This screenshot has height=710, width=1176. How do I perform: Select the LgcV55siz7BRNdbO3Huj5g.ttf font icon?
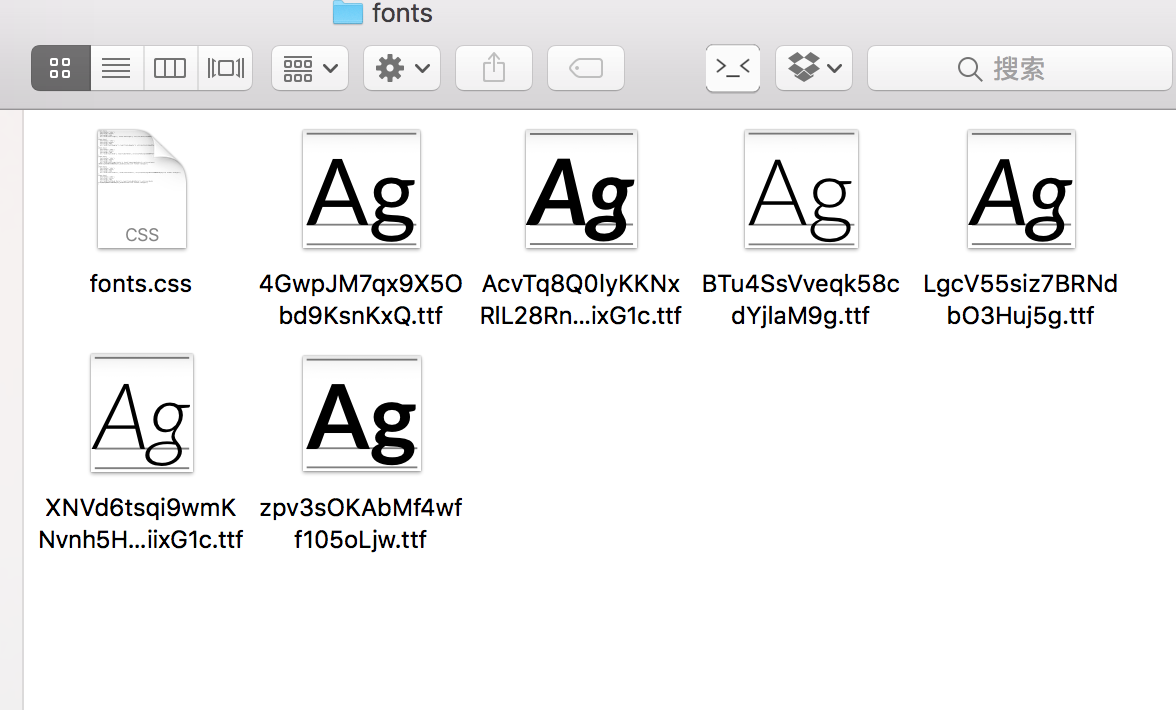[x=1021, y=189]
